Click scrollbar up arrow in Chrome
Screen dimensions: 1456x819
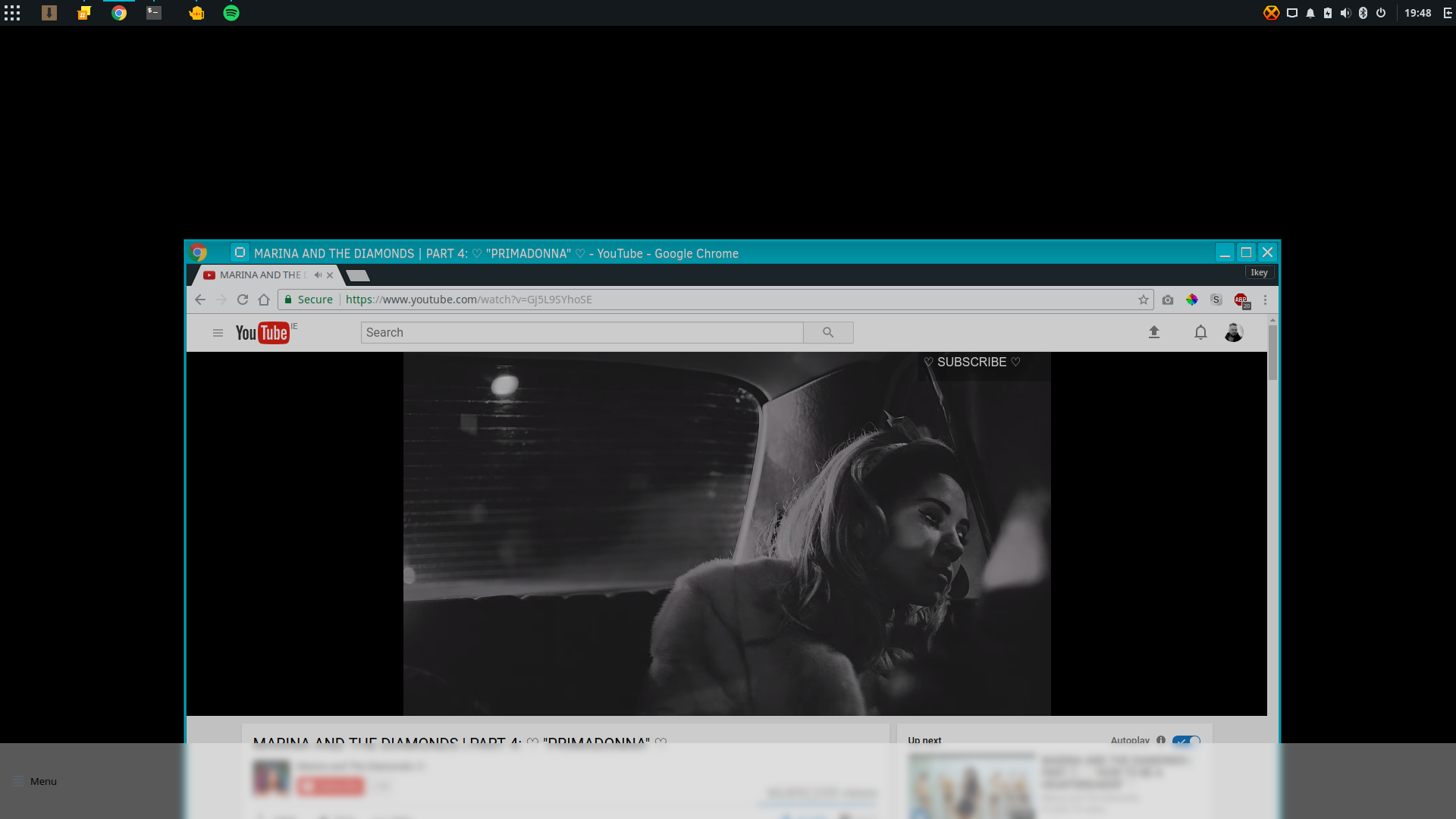click(1272, 319)
